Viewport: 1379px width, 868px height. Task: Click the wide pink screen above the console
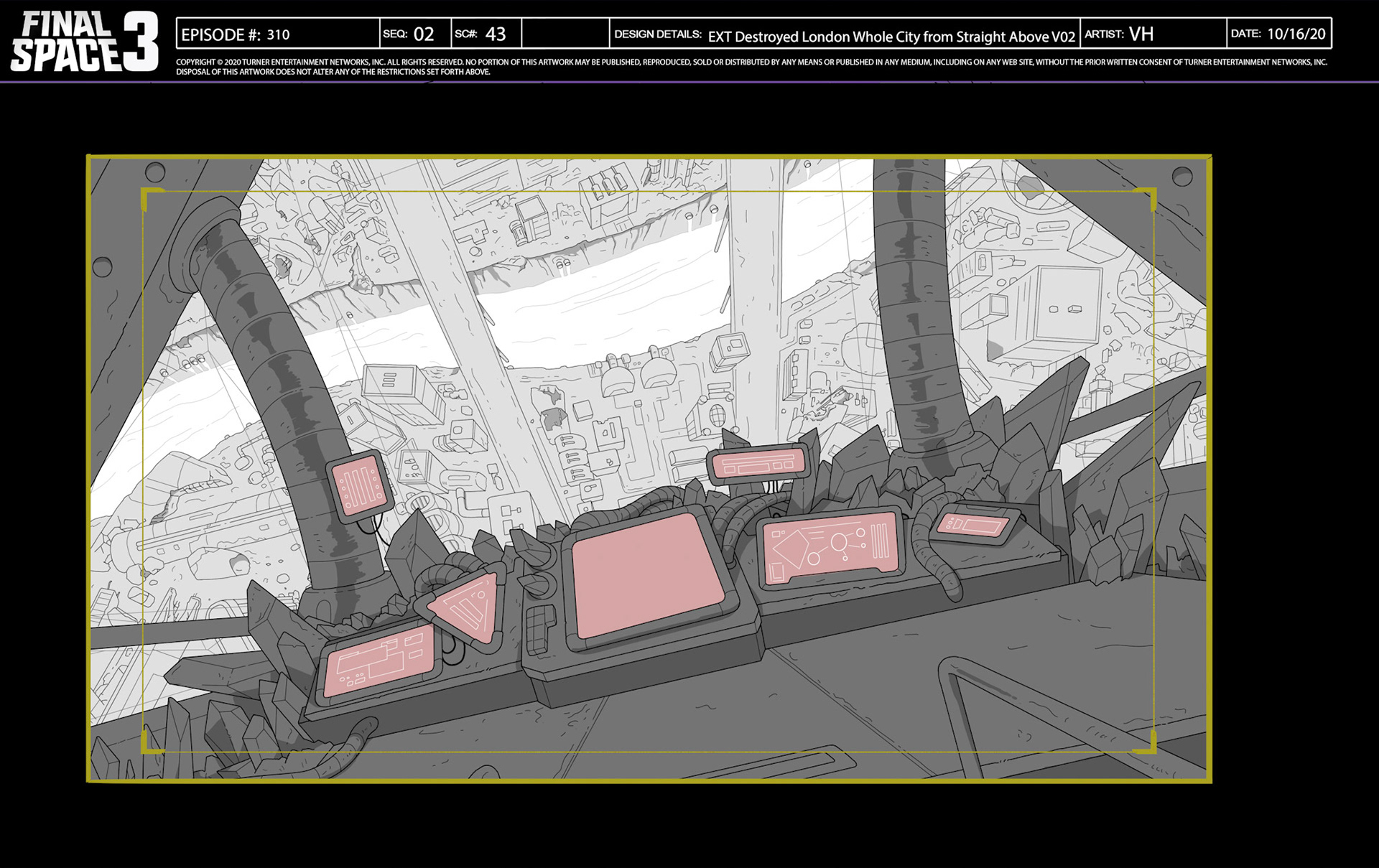pos(760,464)
